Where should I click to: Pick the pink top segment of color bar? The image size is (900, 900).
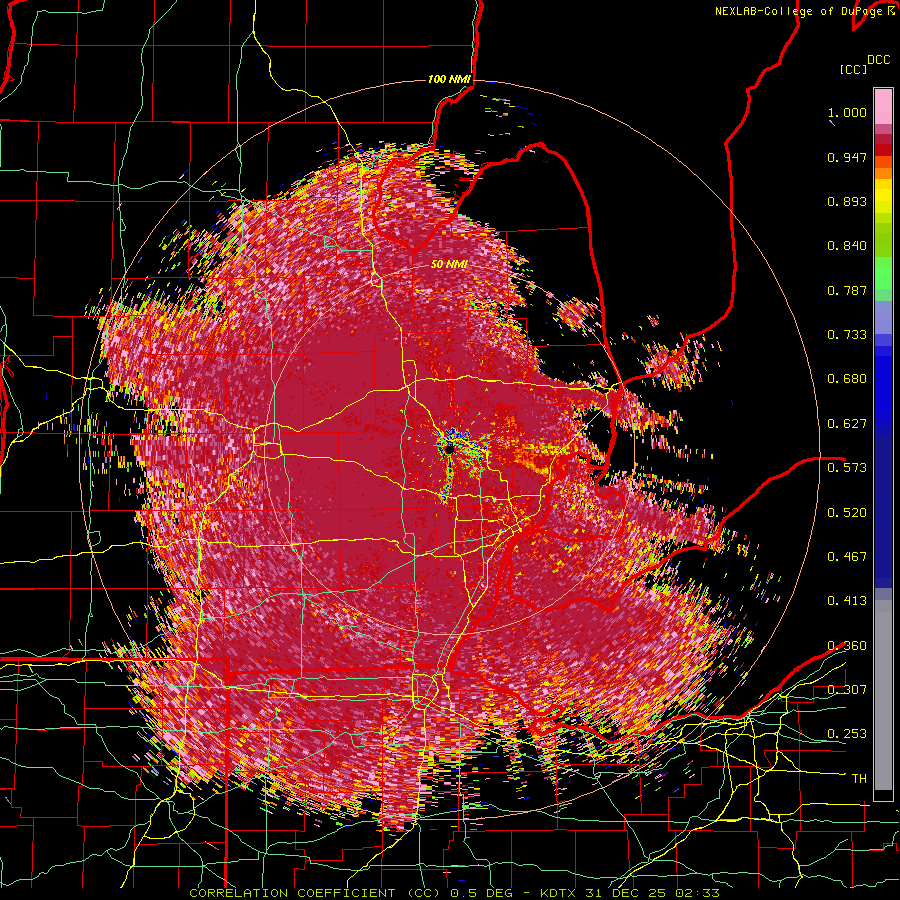pos(883,106)
